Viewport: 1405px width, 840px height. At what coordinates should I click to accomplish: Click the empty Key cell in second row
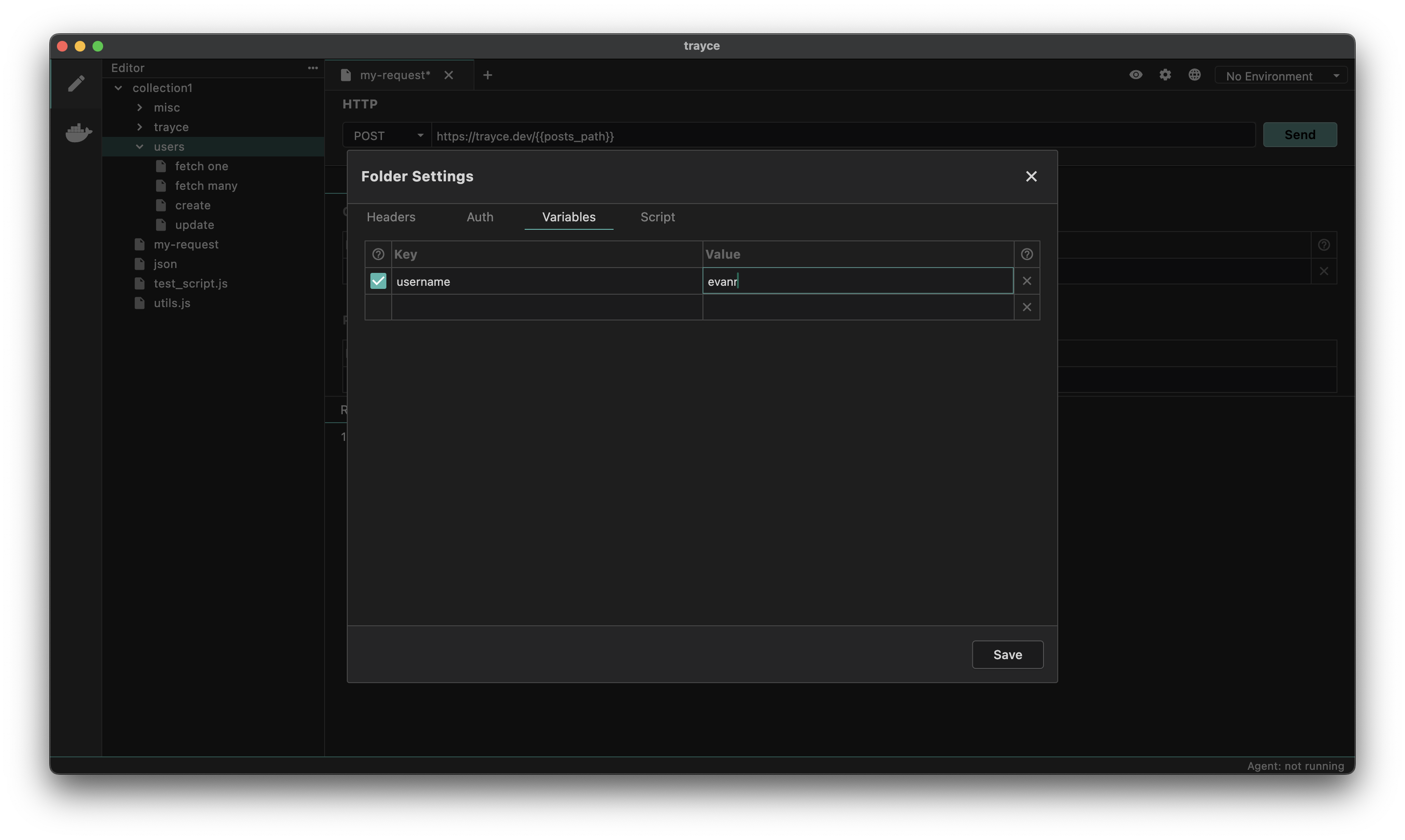tap(547, 308)
